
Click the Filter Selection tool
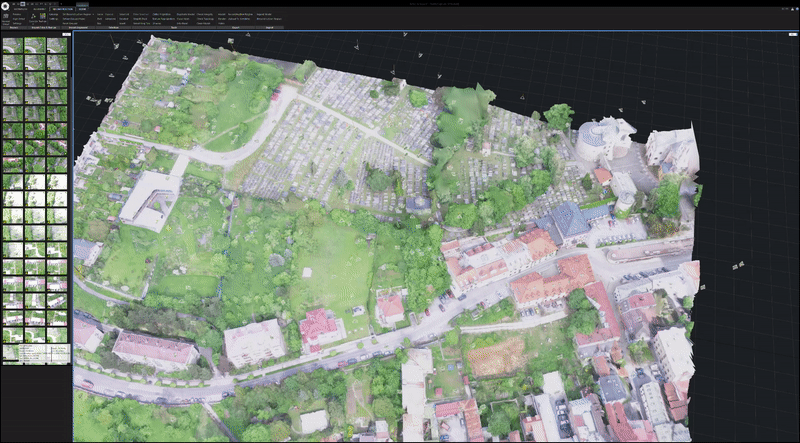pyautogui.click(x=140, y=14)
